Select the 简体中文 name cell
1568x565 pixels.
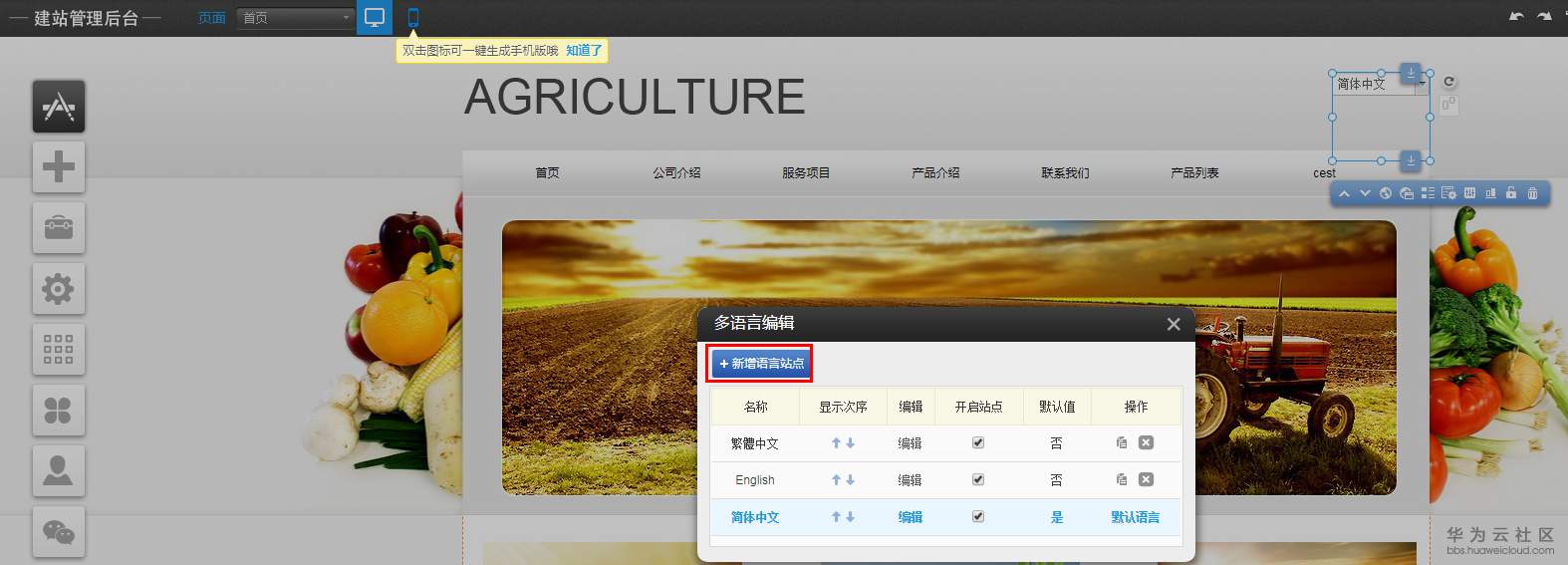click(755, 517)
